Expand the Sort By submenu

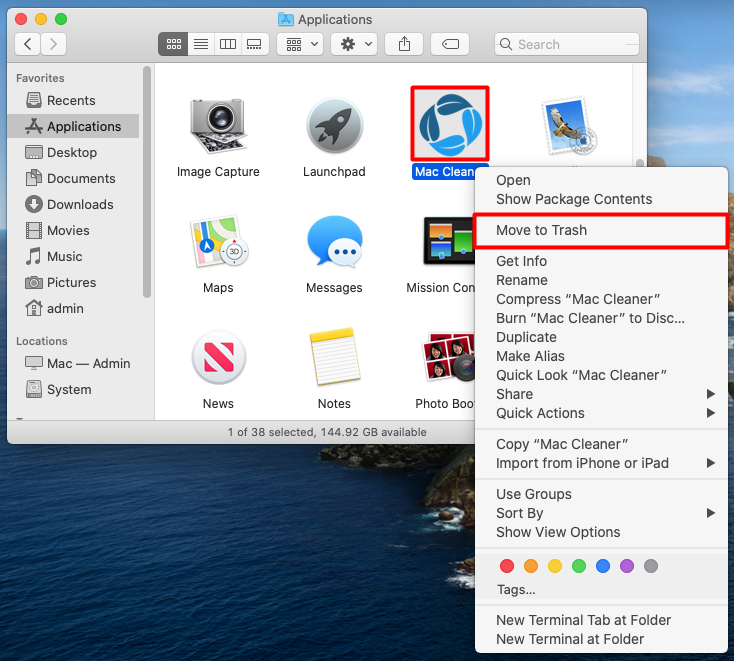(x=601, y=513)
